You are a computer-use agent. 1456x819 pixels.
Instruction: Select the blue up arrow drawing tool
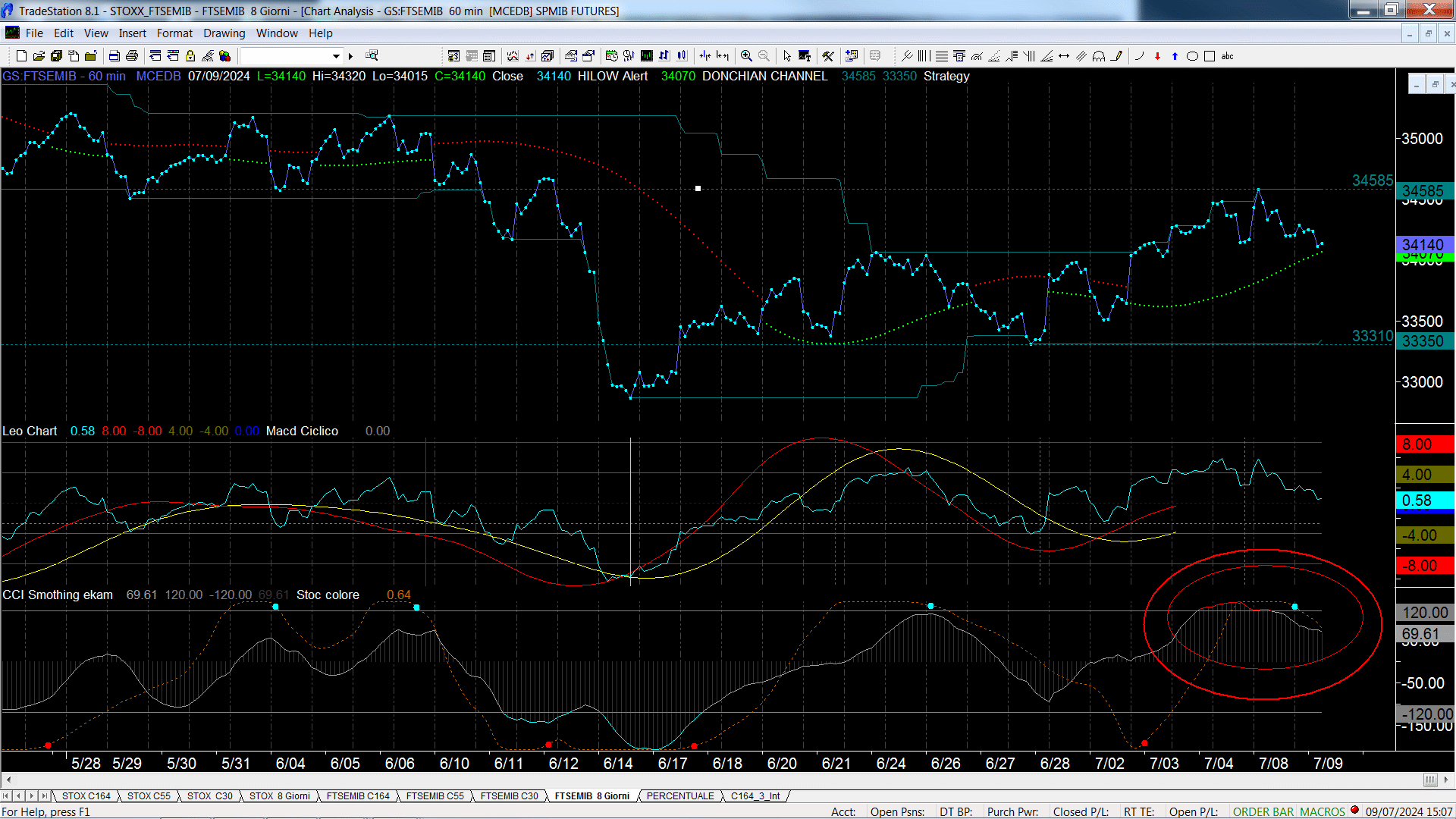click(x=1175, y=56)
